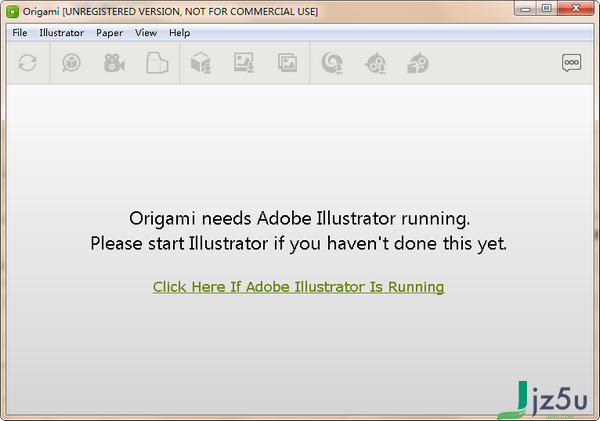The height and width of the screenshot is (421, 600).
Task: Minimize the Origami window
Action: click(525, 8)
